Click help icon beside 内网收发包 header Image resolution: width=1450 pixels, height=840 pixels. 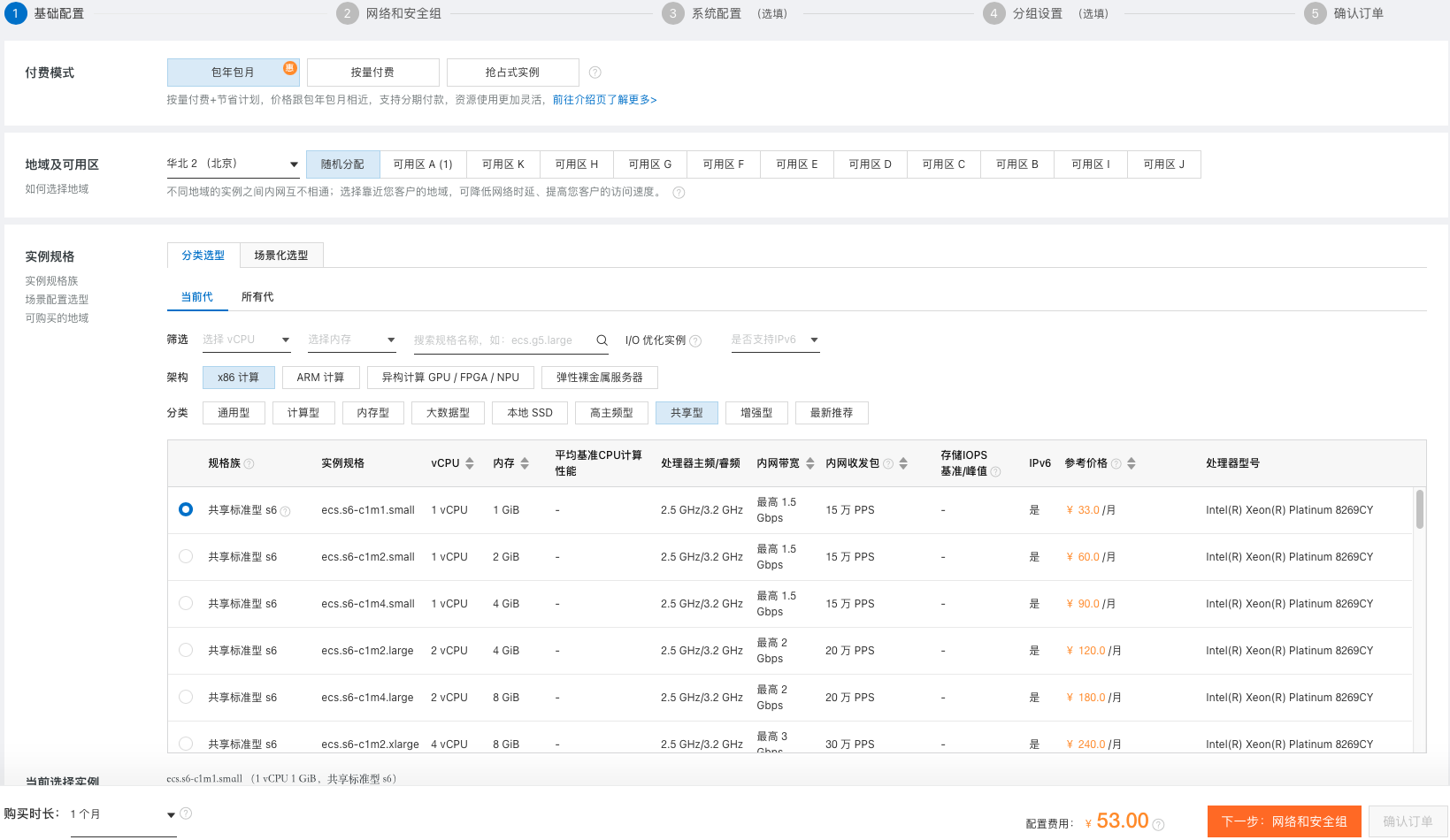click(888, 464)
